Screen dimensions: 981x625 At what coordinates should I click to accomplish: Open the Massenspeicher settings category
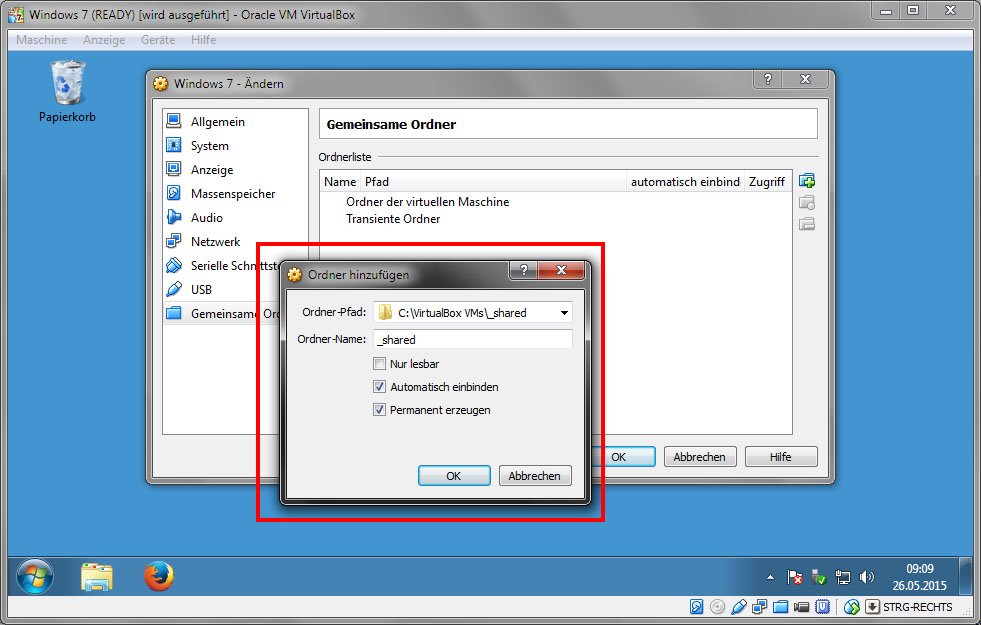pyautogui.click(x=235, y=194)
